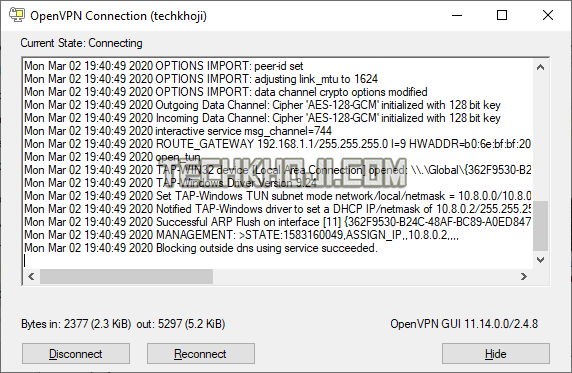Click the vertical scrollbar thumb
The width and height of the screenshot is (572, 373).
pos(540,226)
